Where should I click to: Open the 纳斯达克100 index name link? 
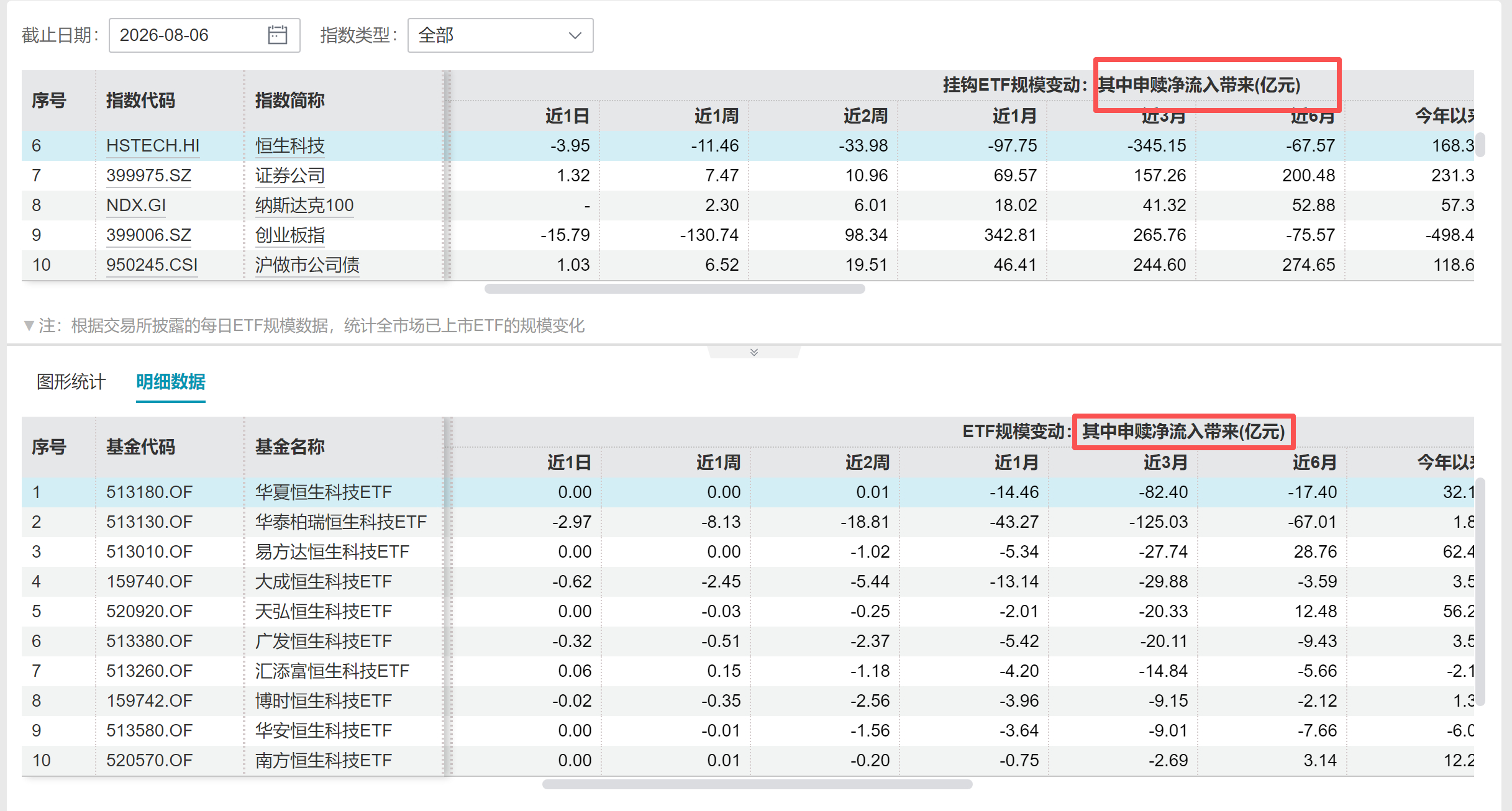pyautogui.click(x=304, y=205)
